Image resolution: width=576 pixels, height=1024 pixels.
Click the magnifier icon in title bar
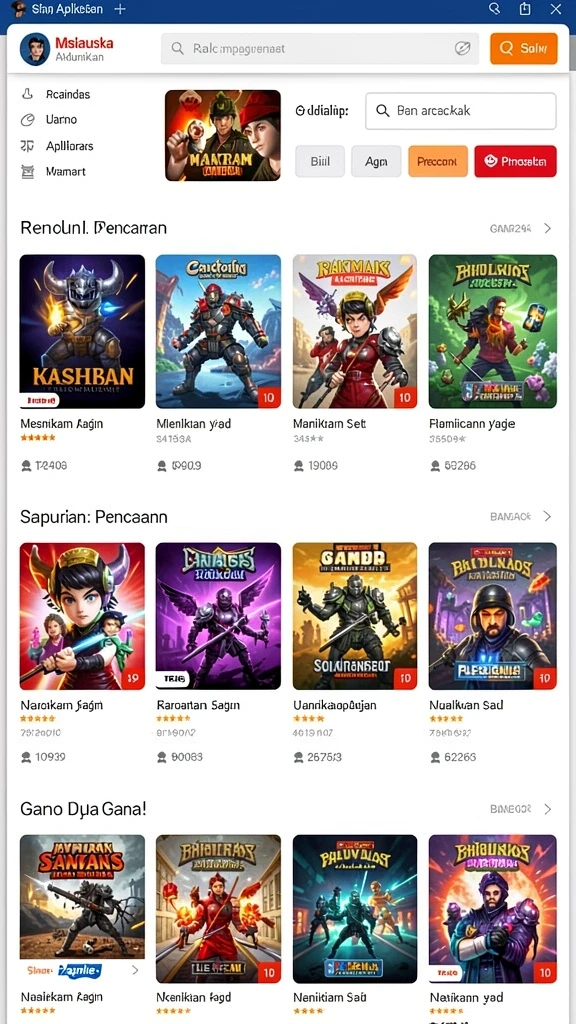tap(494, 8)
